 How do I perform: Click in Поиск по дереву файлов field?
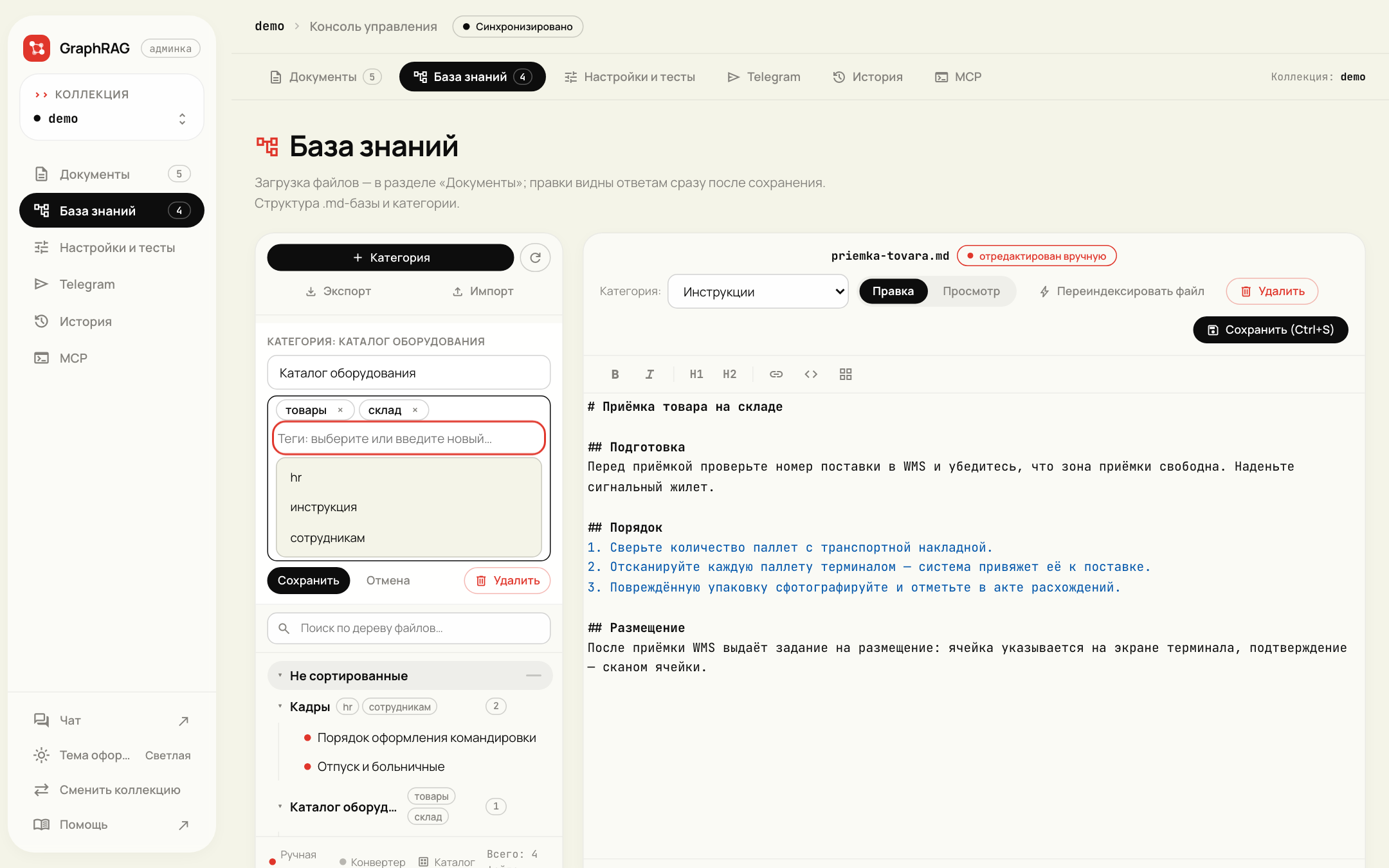coord(409,628)
